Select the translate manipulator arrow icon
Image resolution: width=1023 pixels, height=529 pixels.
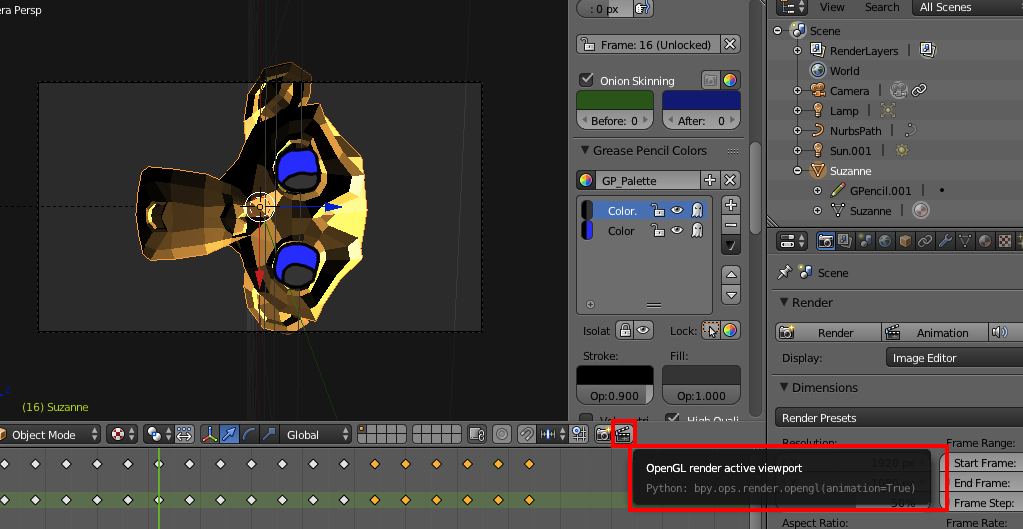(x=229, y=434)
